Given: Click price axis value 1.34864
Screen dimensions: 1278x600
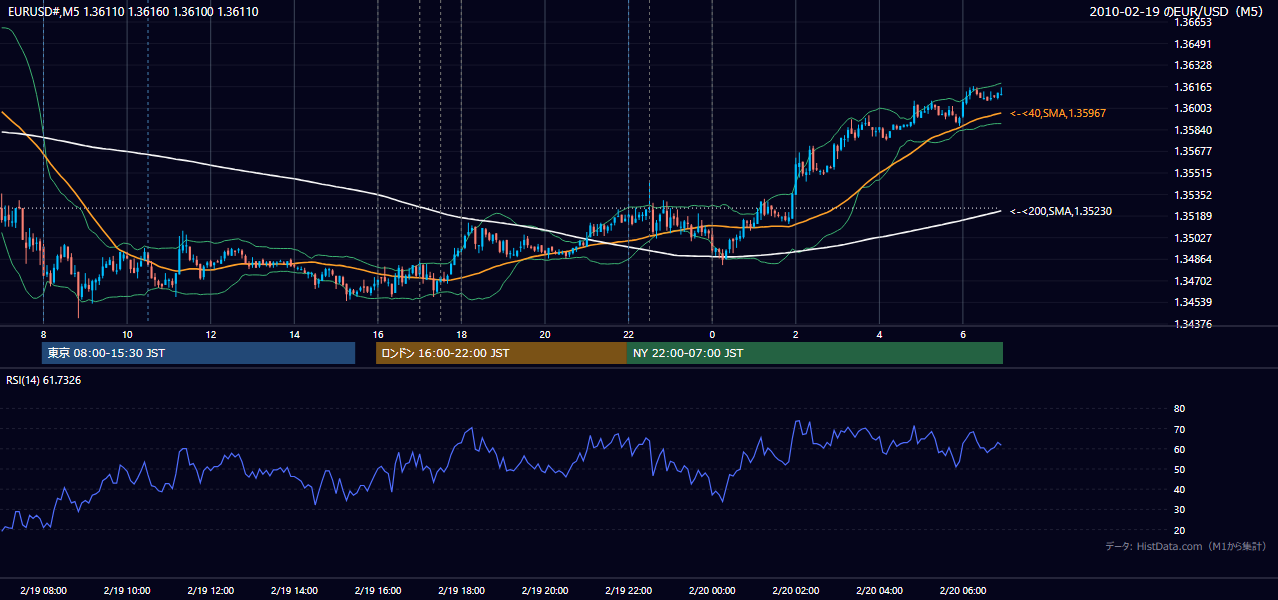Looking at the screenshot, I should click(x=1192, y=259).
